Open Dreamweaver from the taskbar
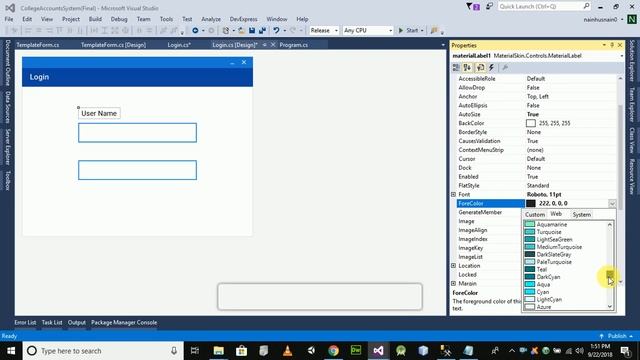 tap(356, 351)
